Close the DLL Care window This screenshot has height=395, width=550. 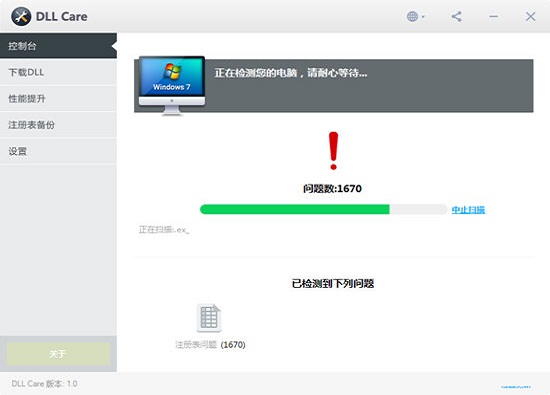pos(530,16)
